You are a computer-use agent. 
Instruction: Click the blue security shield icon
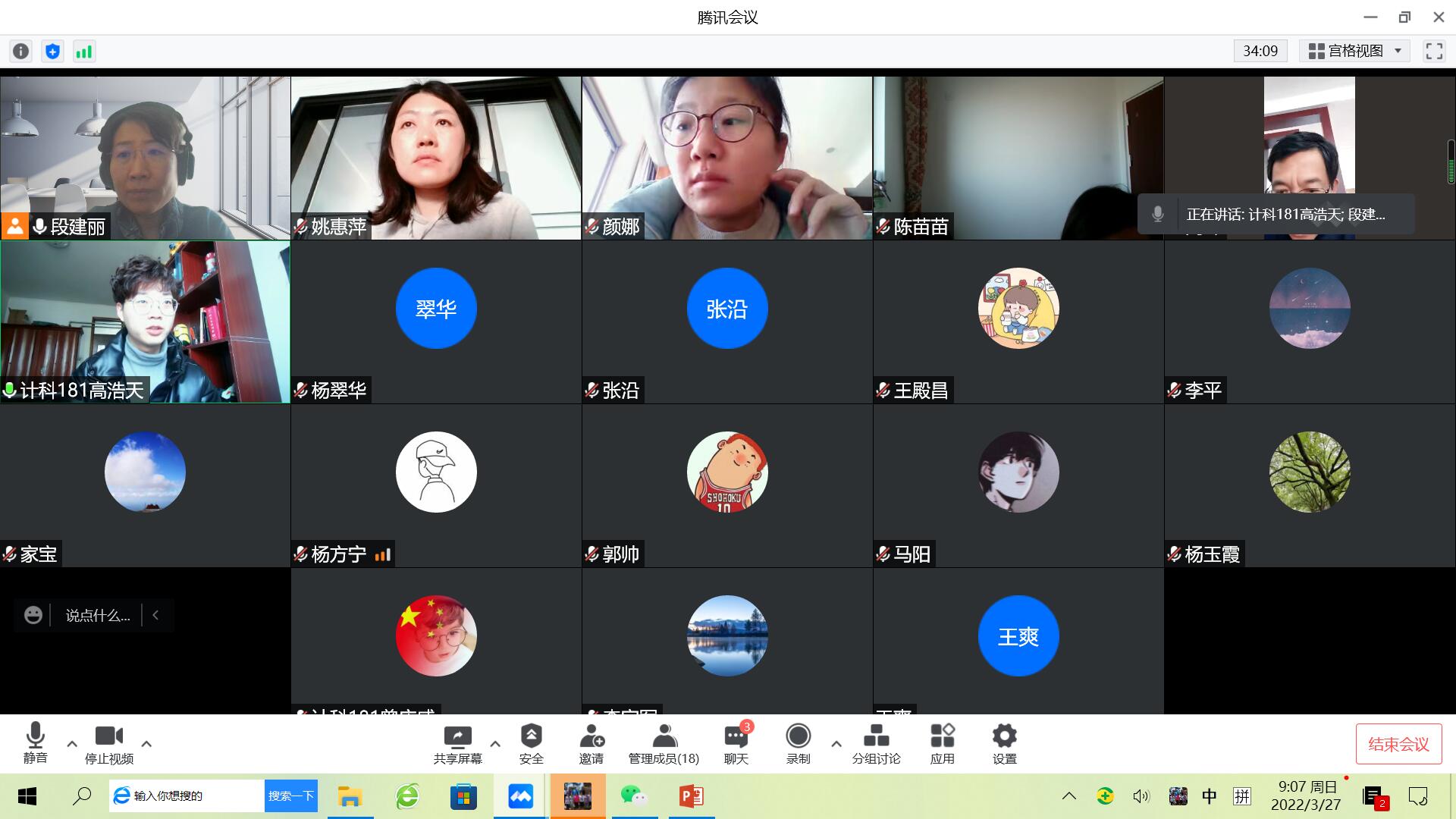[x=52, y=51]
